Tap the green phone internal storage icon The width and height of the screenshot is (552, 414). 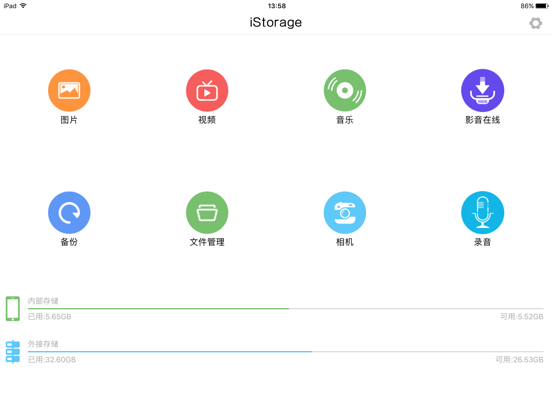(13, 309)
